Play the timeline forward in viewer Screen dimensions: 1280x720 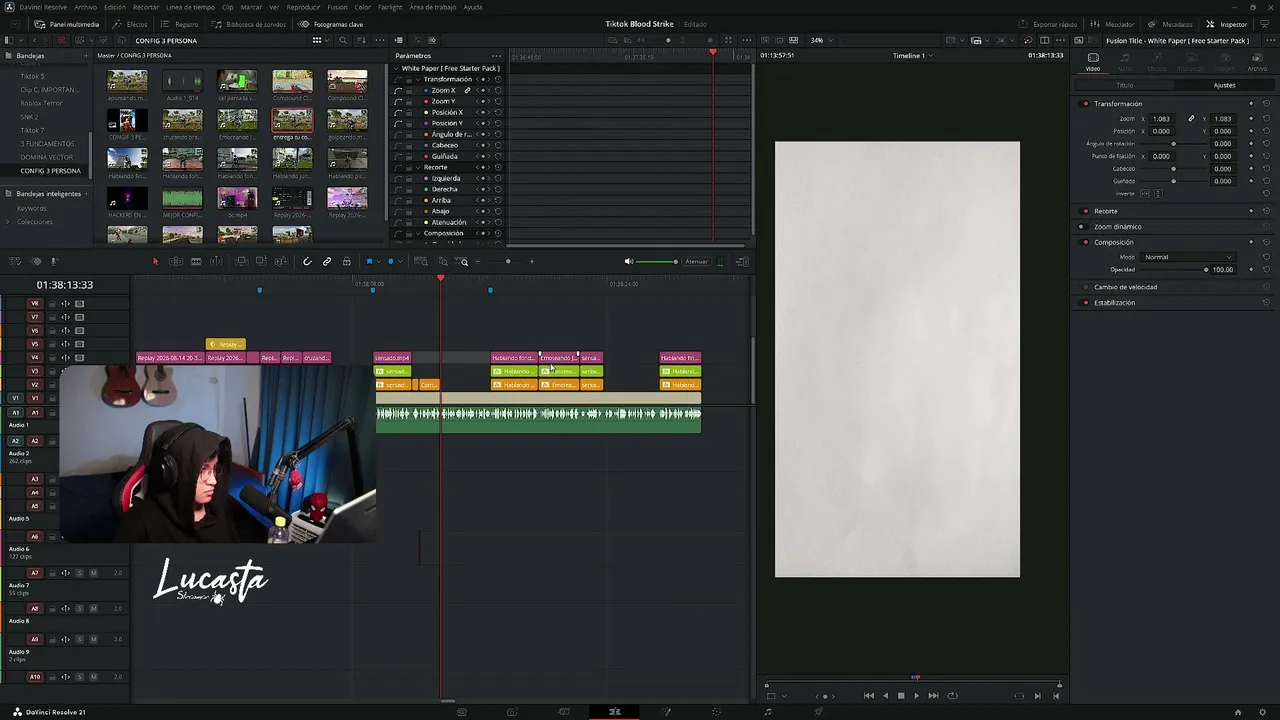point(916,696)
